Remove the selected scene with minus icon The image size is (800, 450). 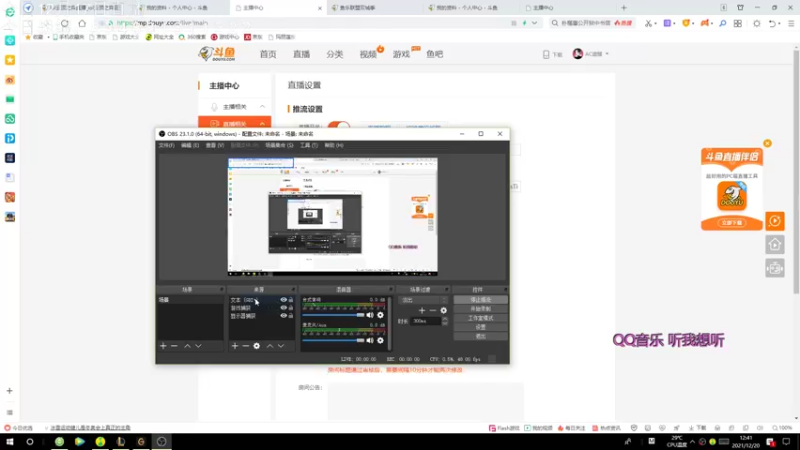tap(174, 346)
